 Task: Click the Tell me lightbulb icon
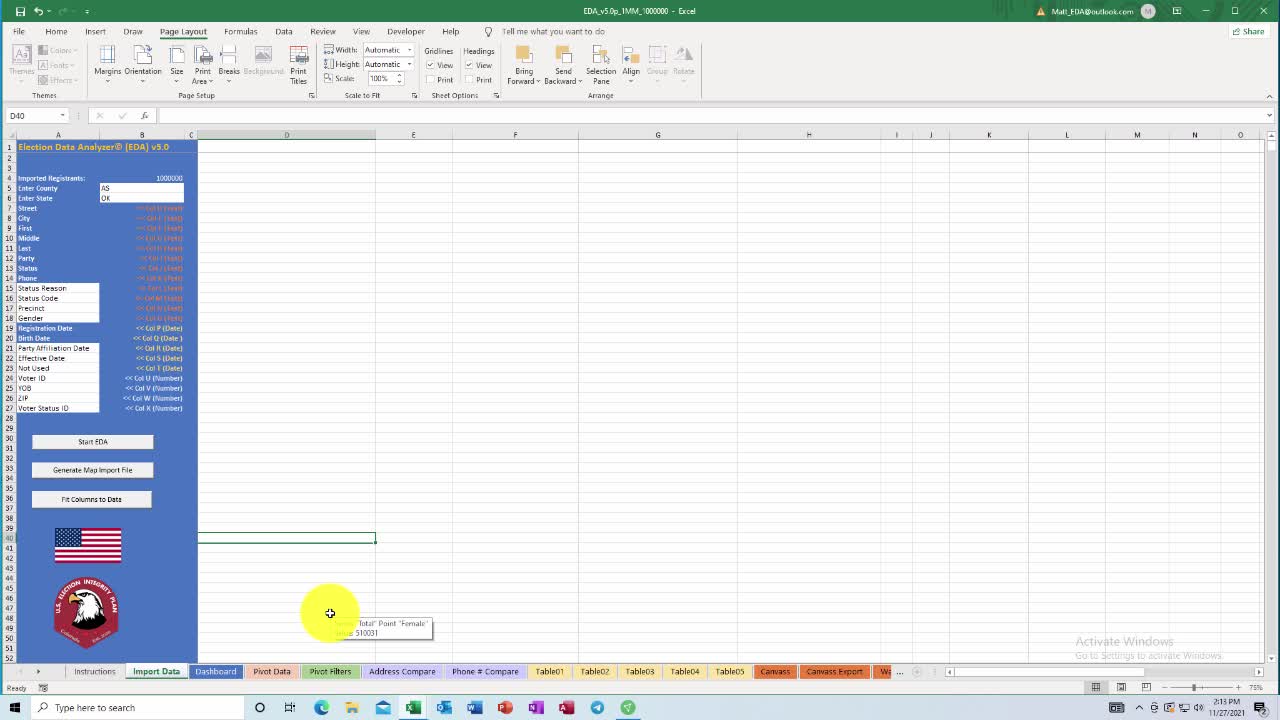click(x=488, y=32)
